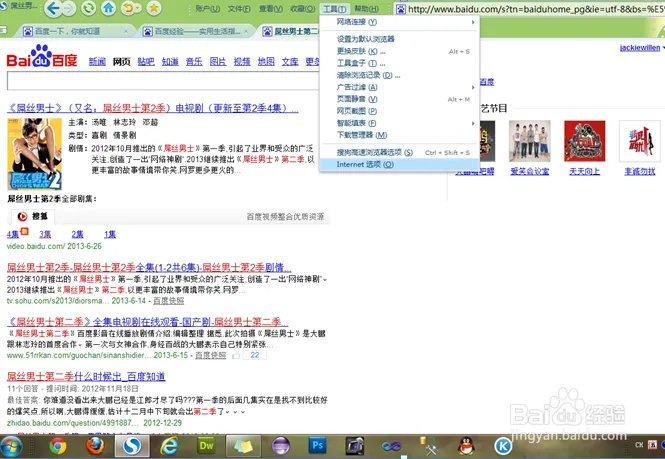
Task: Close the 百度一下，你就知道 tab
Action: point(126,31)
